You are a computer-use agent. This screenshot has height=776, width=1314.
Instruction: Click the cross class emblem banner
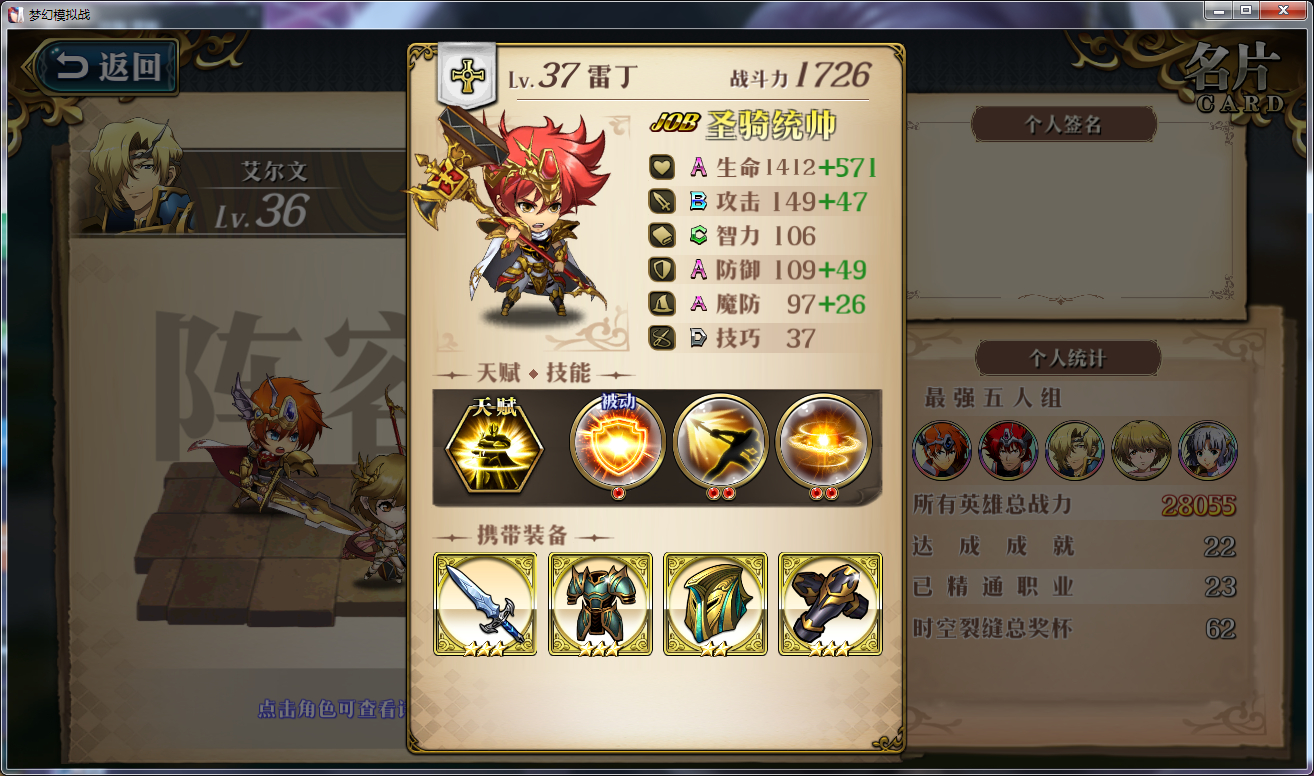click(466, 75)
